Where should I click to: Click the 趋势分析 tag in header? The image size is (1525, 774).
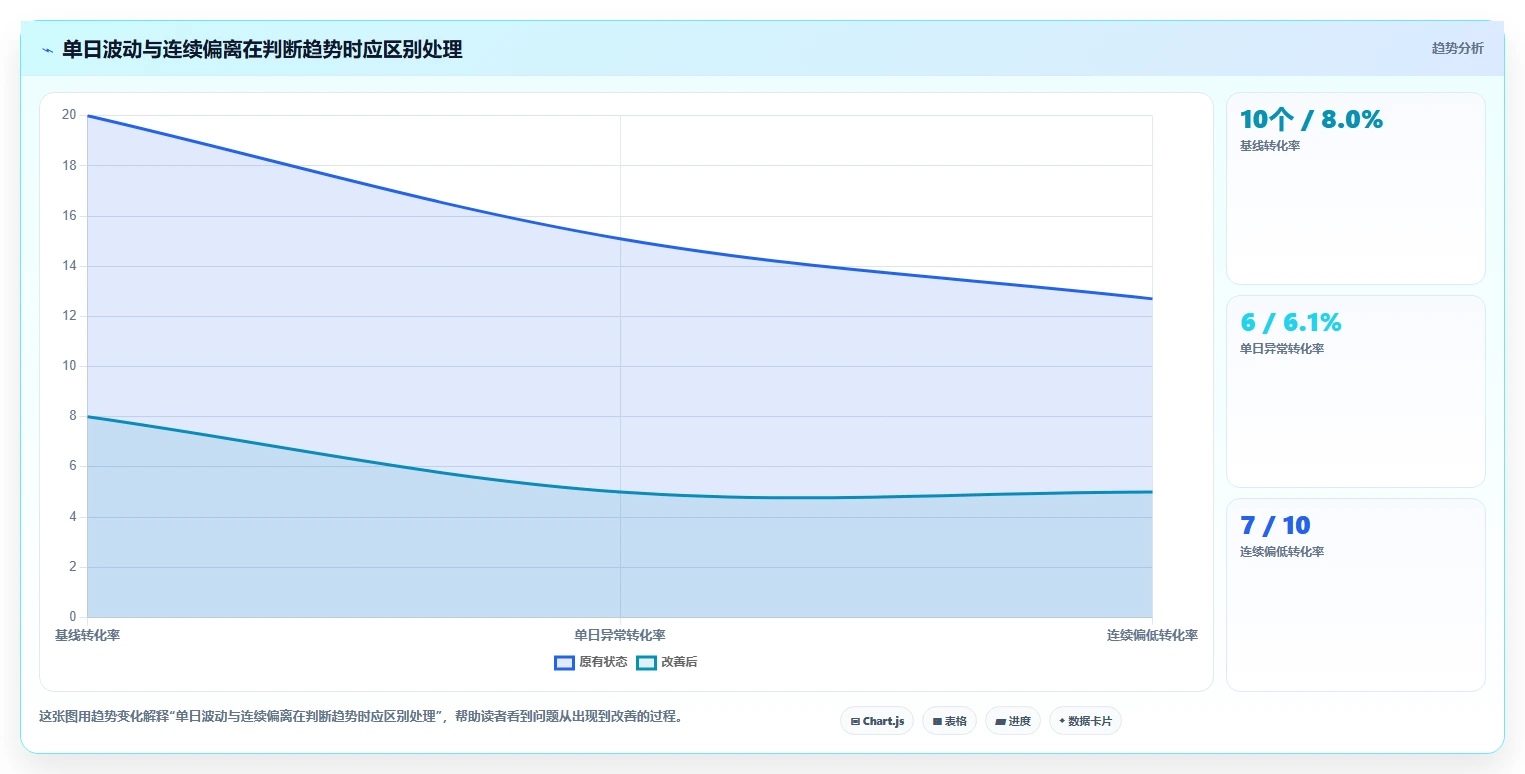pyautogui.click(x=1457, y=48)
